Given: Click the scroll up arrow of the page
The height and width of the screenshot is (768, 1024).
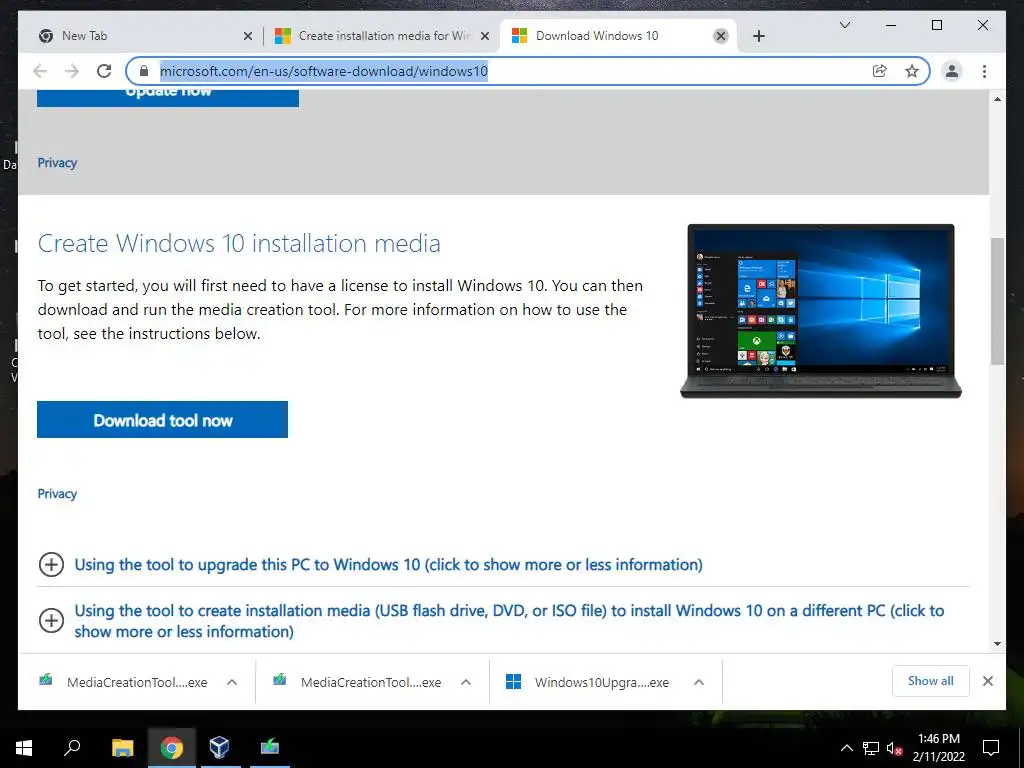Looking at the screenshot, I should point(997,99).
